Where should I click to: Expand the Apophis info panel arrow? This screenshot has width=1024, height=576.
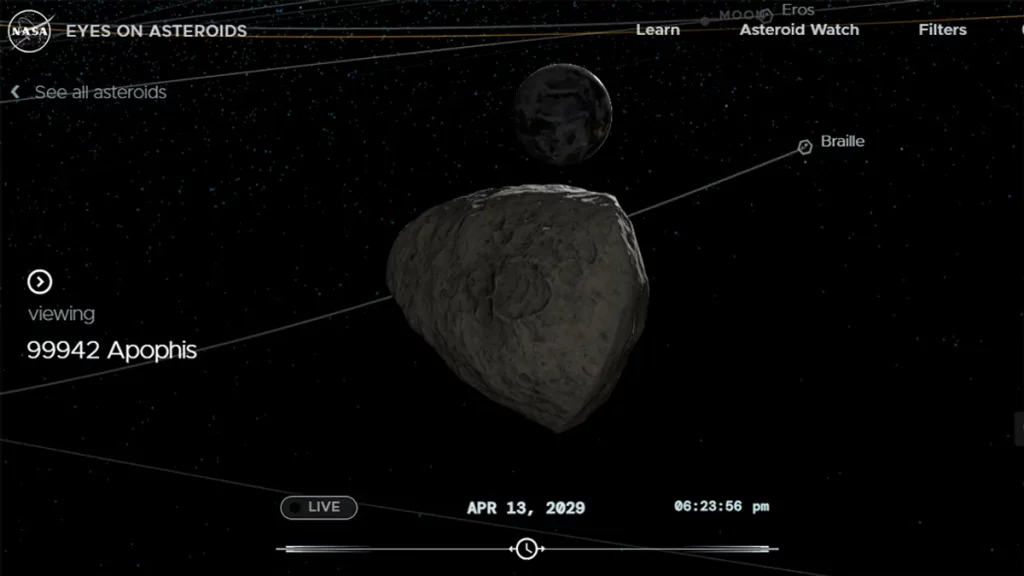[x=39, y=282]
